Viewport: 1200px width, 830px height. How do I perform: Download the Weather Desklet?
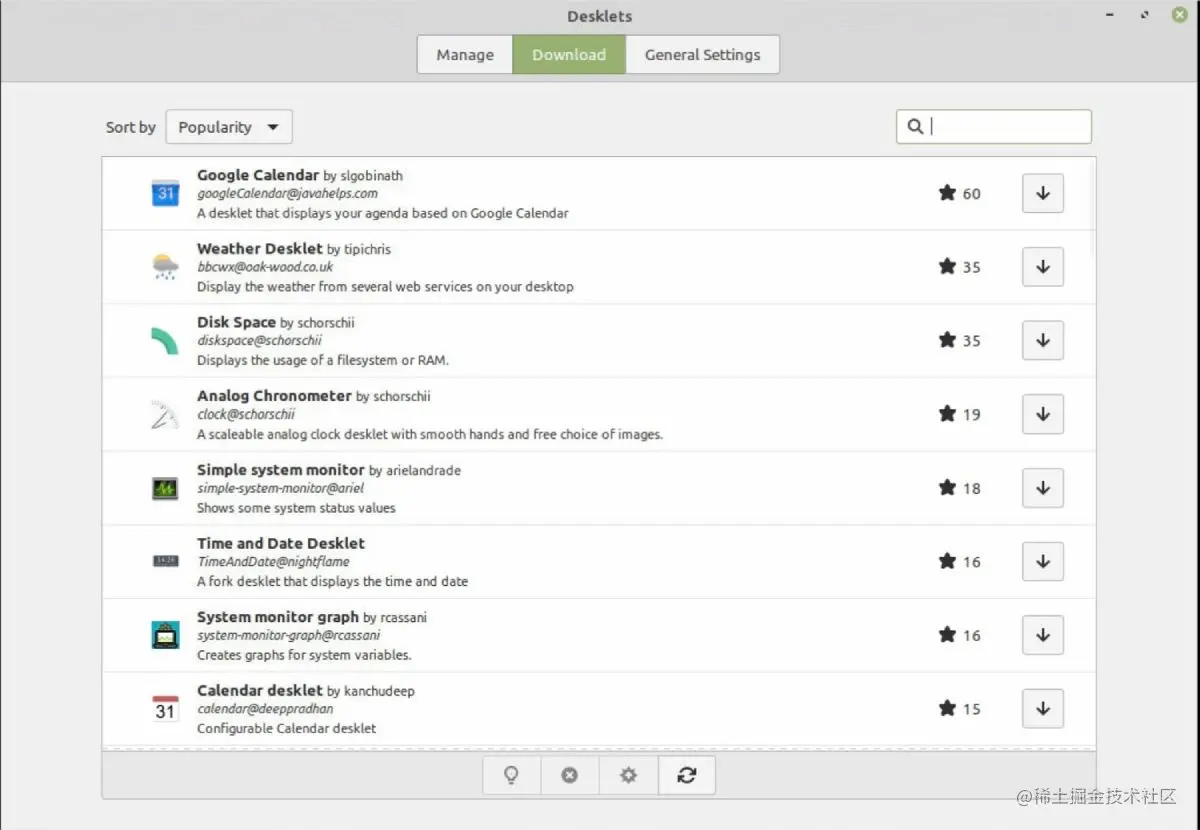[x=1043, y=267]
